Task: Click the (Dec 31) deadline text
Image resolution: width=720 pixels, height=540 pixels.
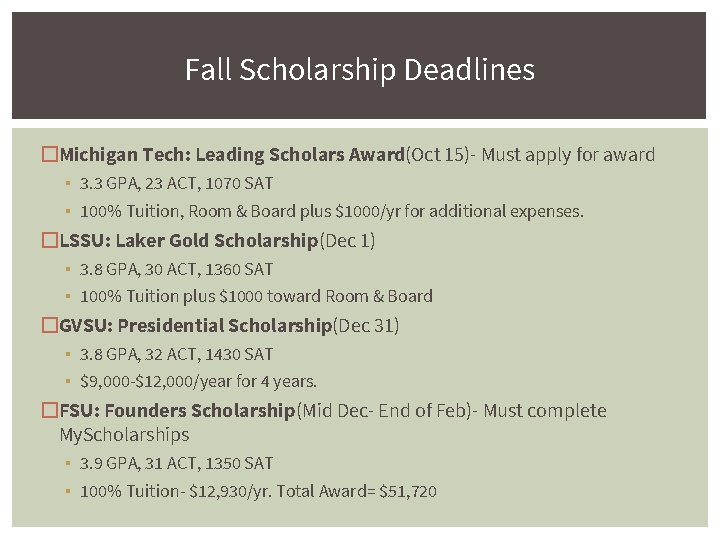Action: click(365, 326)
